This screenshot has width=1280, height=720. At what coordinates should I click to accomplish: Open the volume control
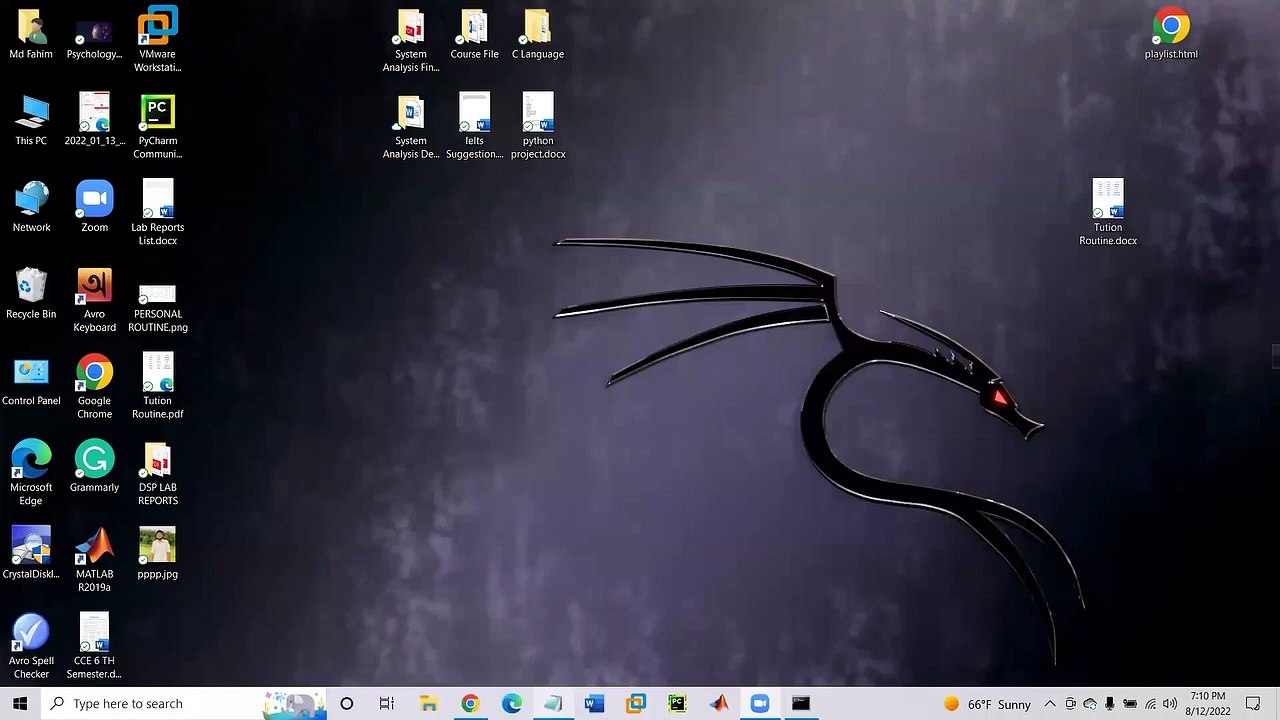coord(1170,704)
